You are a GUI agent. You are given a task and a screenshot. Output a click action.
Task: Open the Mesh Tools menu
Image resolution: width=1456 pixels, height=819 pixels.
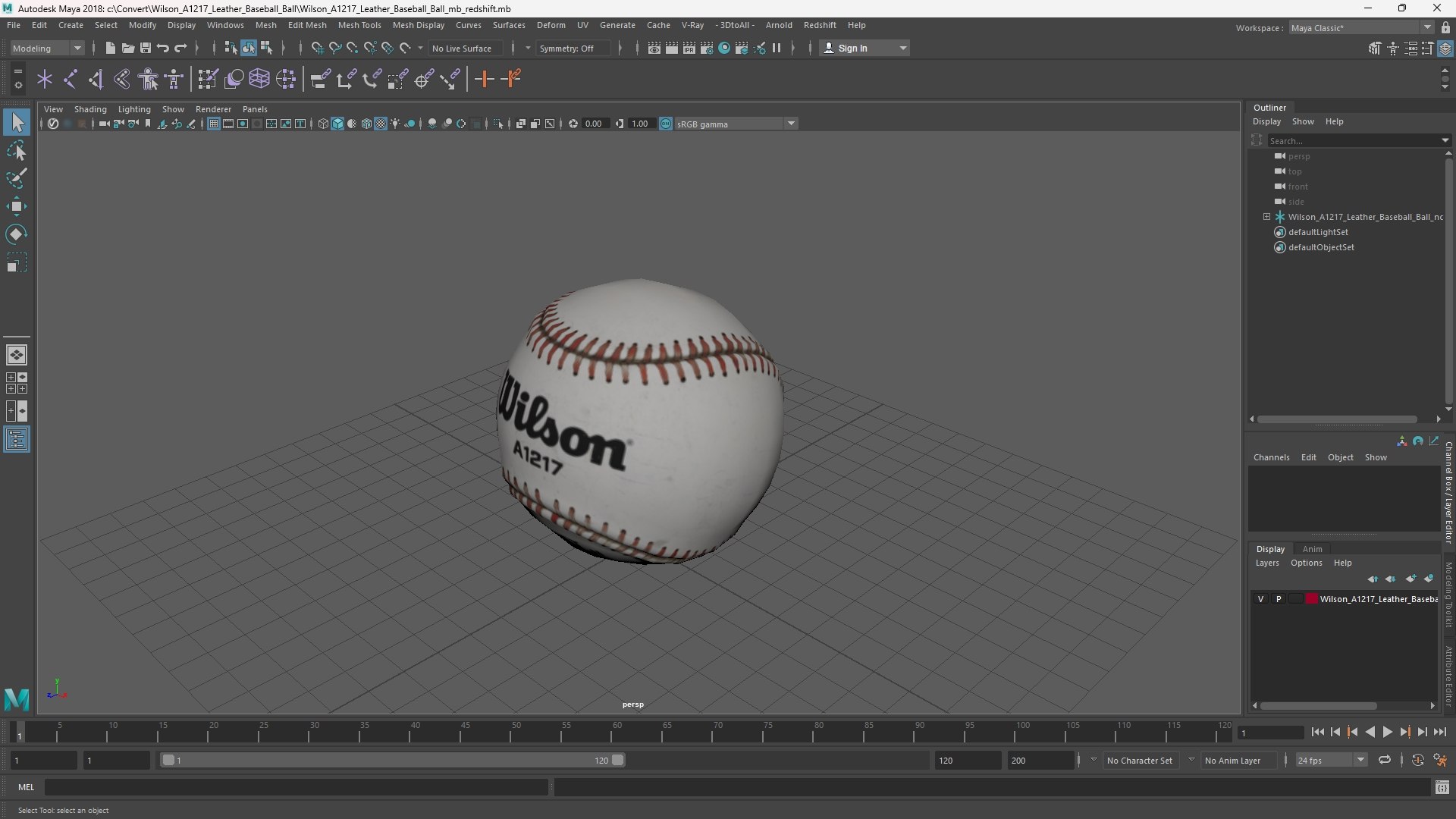359,25
